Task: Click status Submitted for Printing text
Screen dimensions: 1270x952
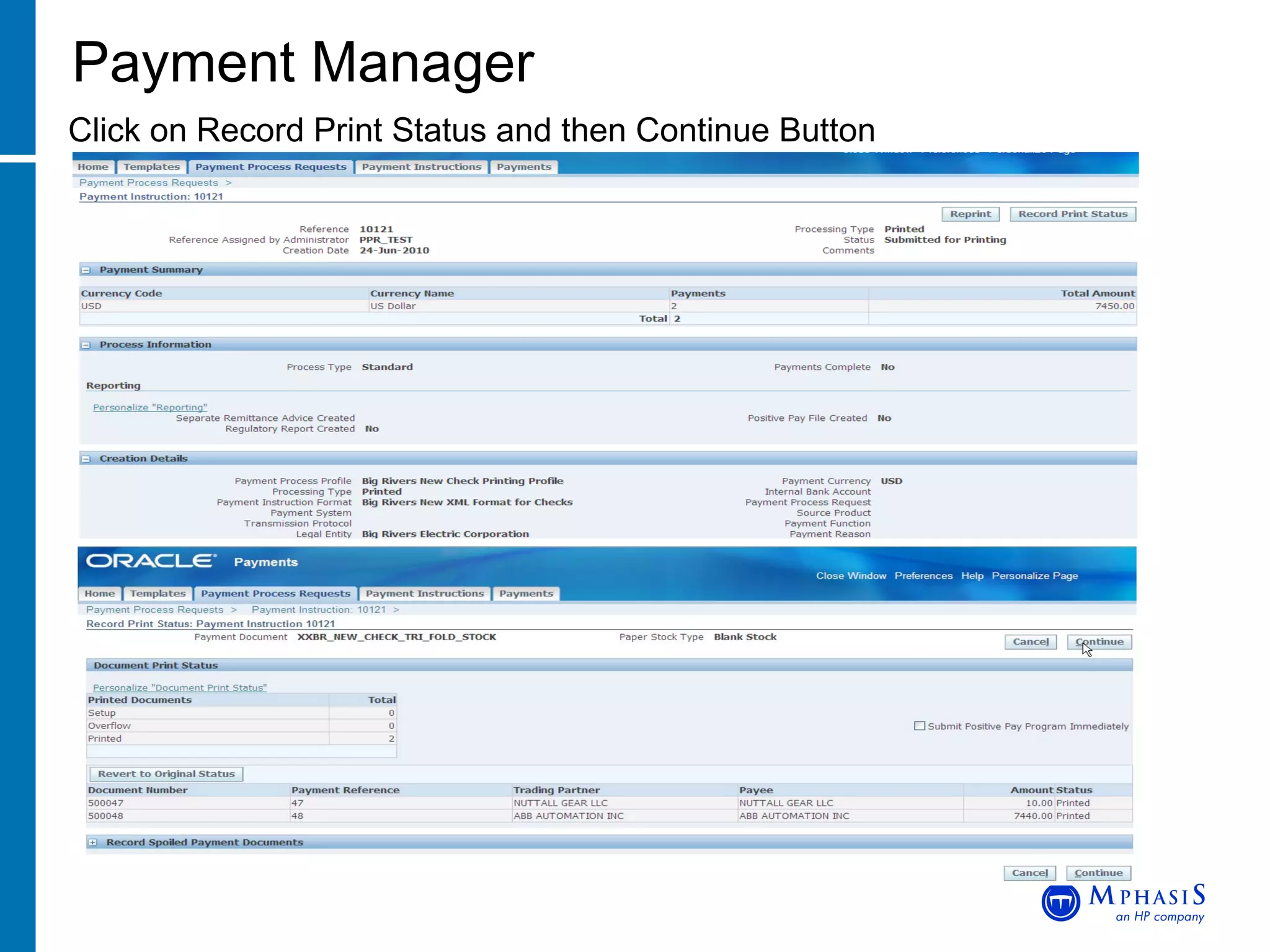Action: coord(945,240)
